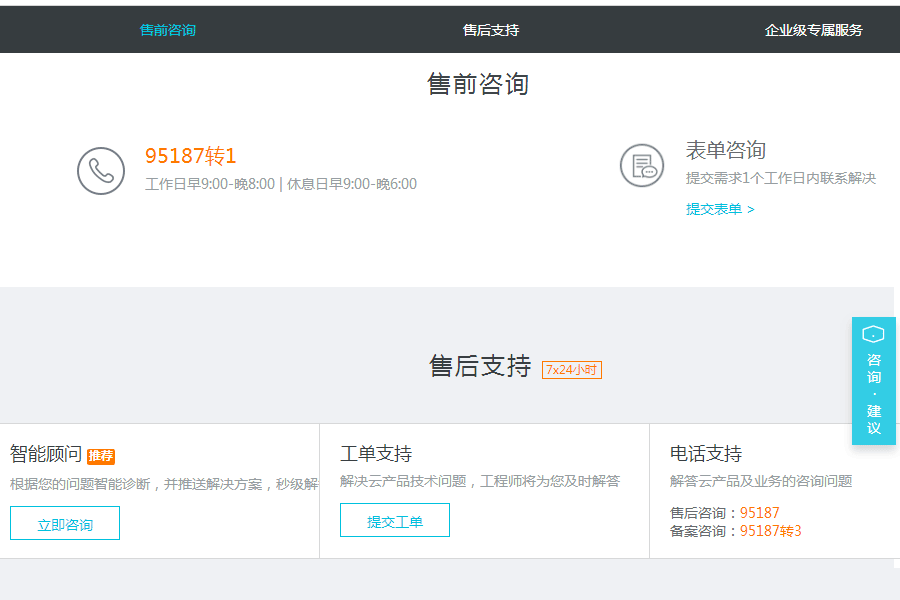Go to the 企业级专属服务 tab
The width and height of the screenshot is (900, 600).
[813, 30]
